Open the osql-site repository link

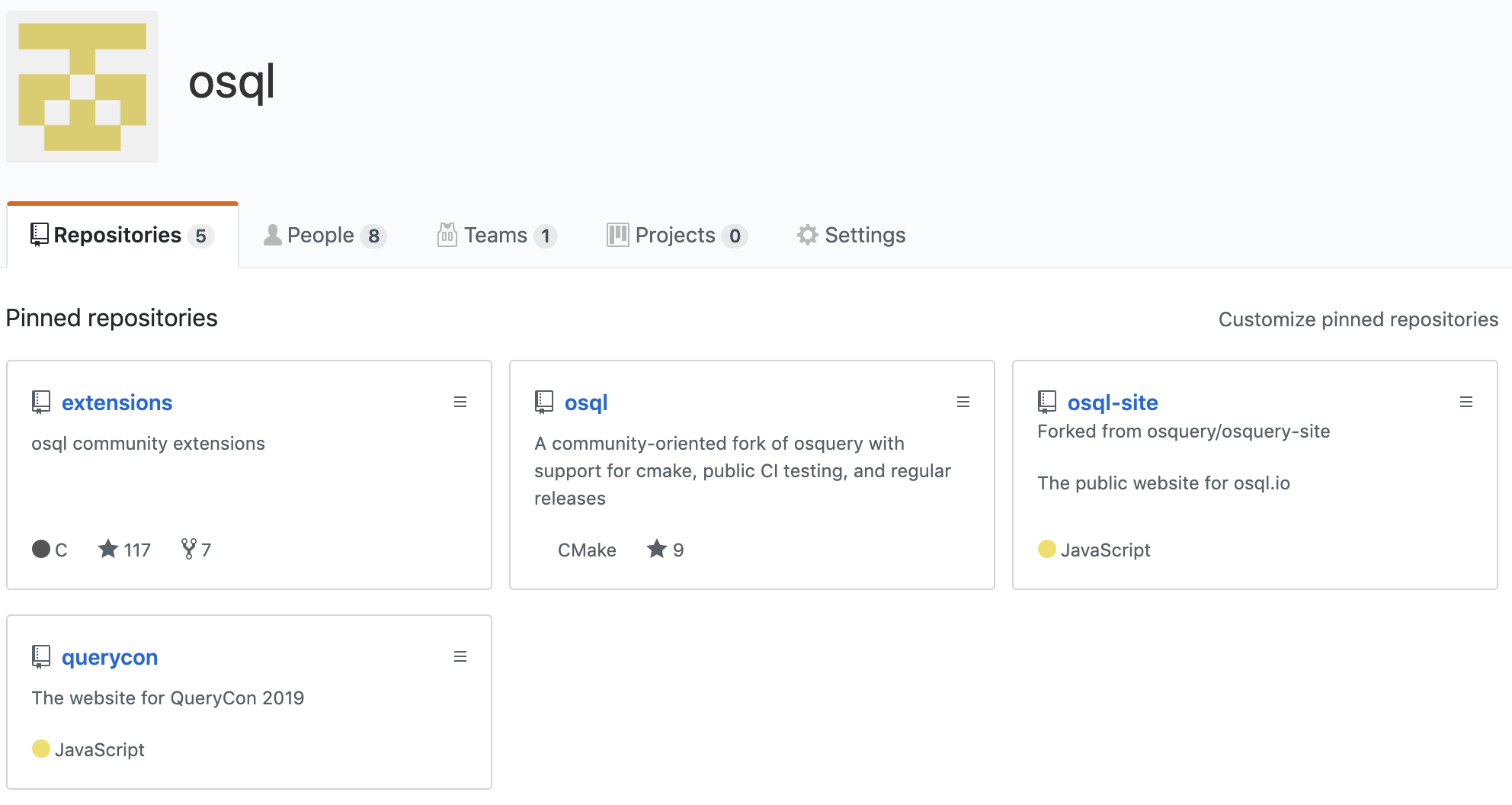(x=1112, y=402)
